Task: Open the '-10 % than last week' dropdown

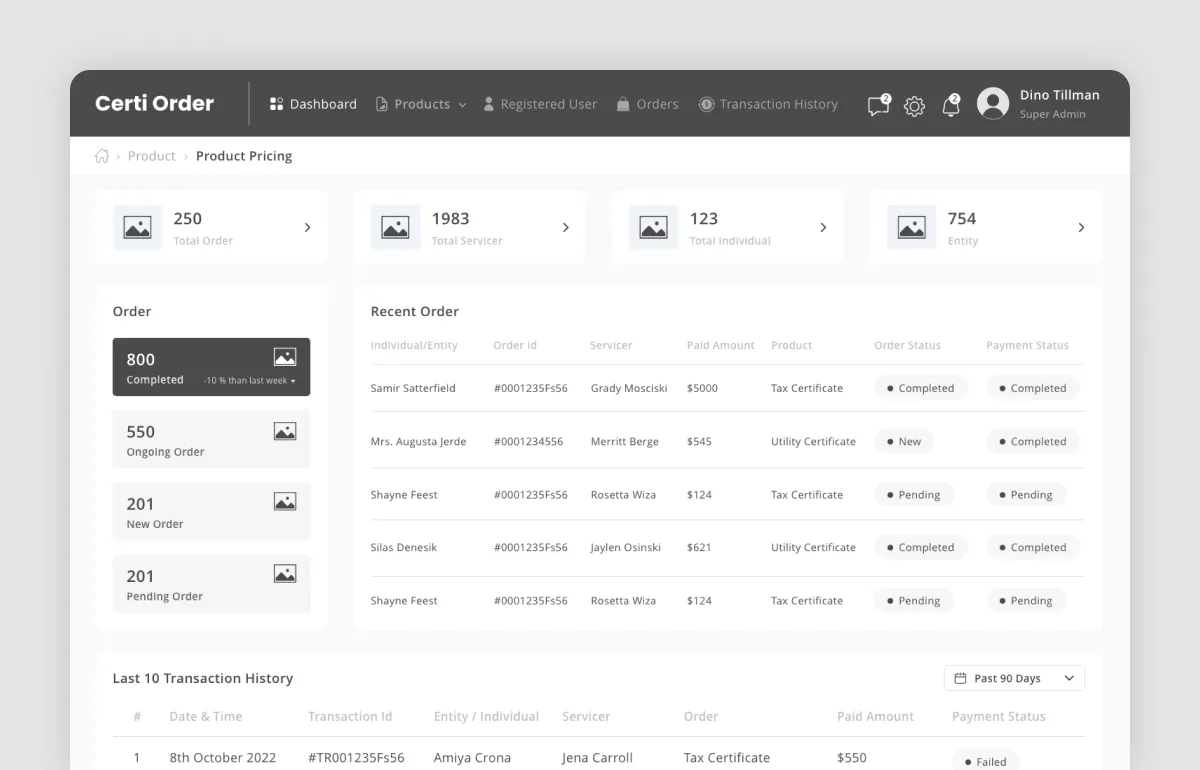Action: click(249, 381)
